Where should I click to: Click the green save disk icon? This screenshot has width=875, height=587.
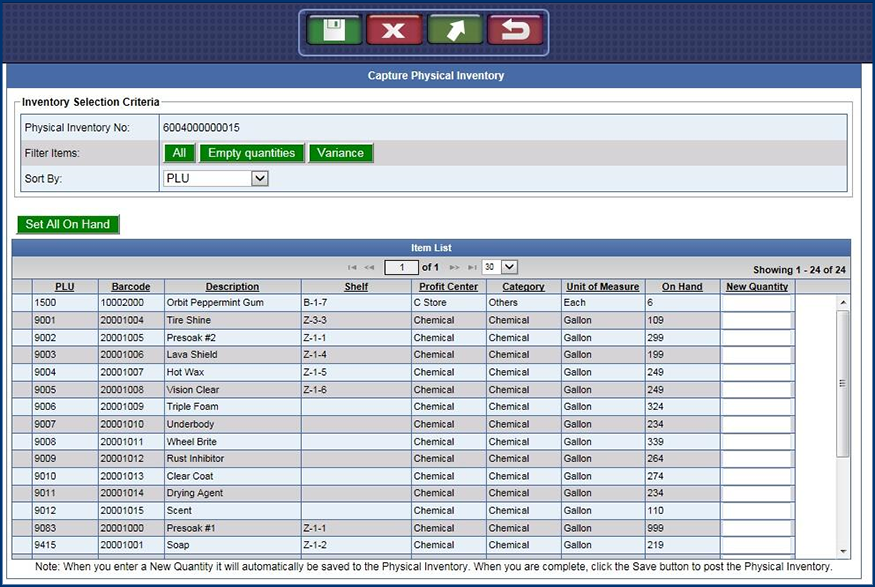coord(334,30)
